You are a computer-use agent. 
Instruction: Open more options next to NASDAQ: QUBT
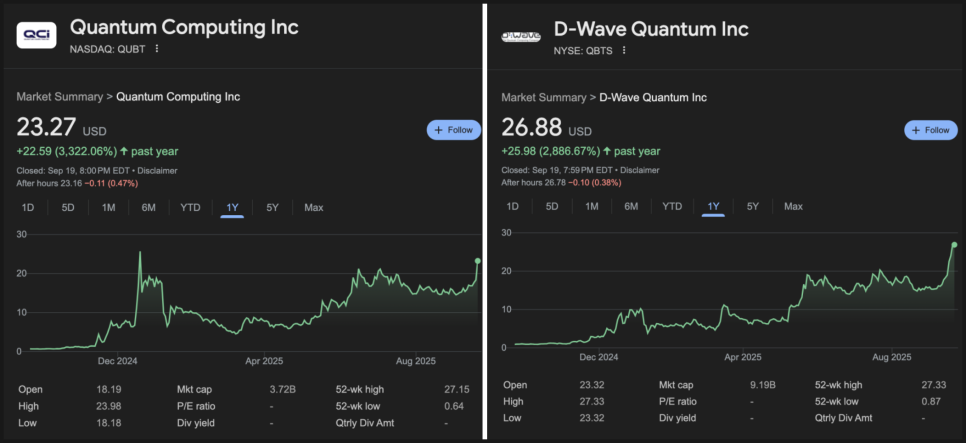pos(156,49)
